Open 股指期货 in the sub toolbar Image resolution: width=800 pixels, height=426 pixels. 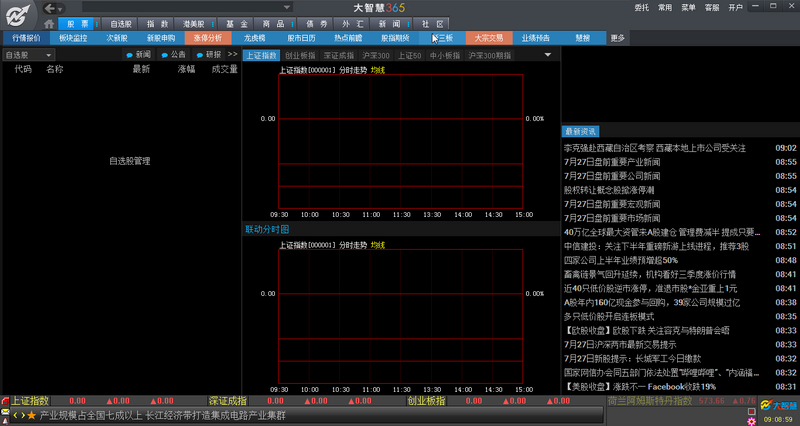[x=395, y=38]
